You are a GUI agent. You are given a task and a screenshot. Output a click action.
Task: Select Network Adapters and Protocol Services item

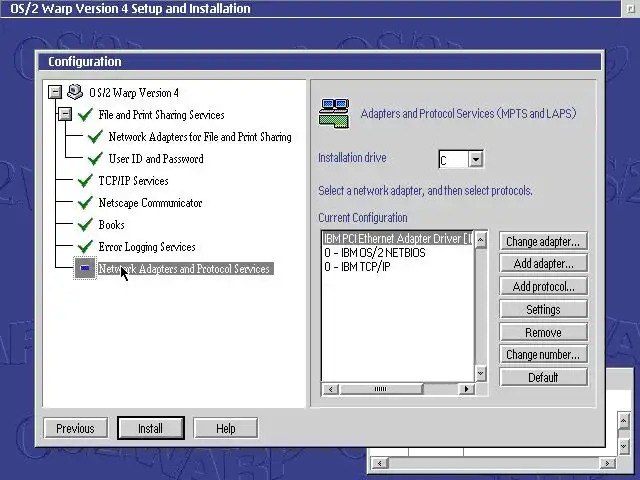click(x=185, y=269)
